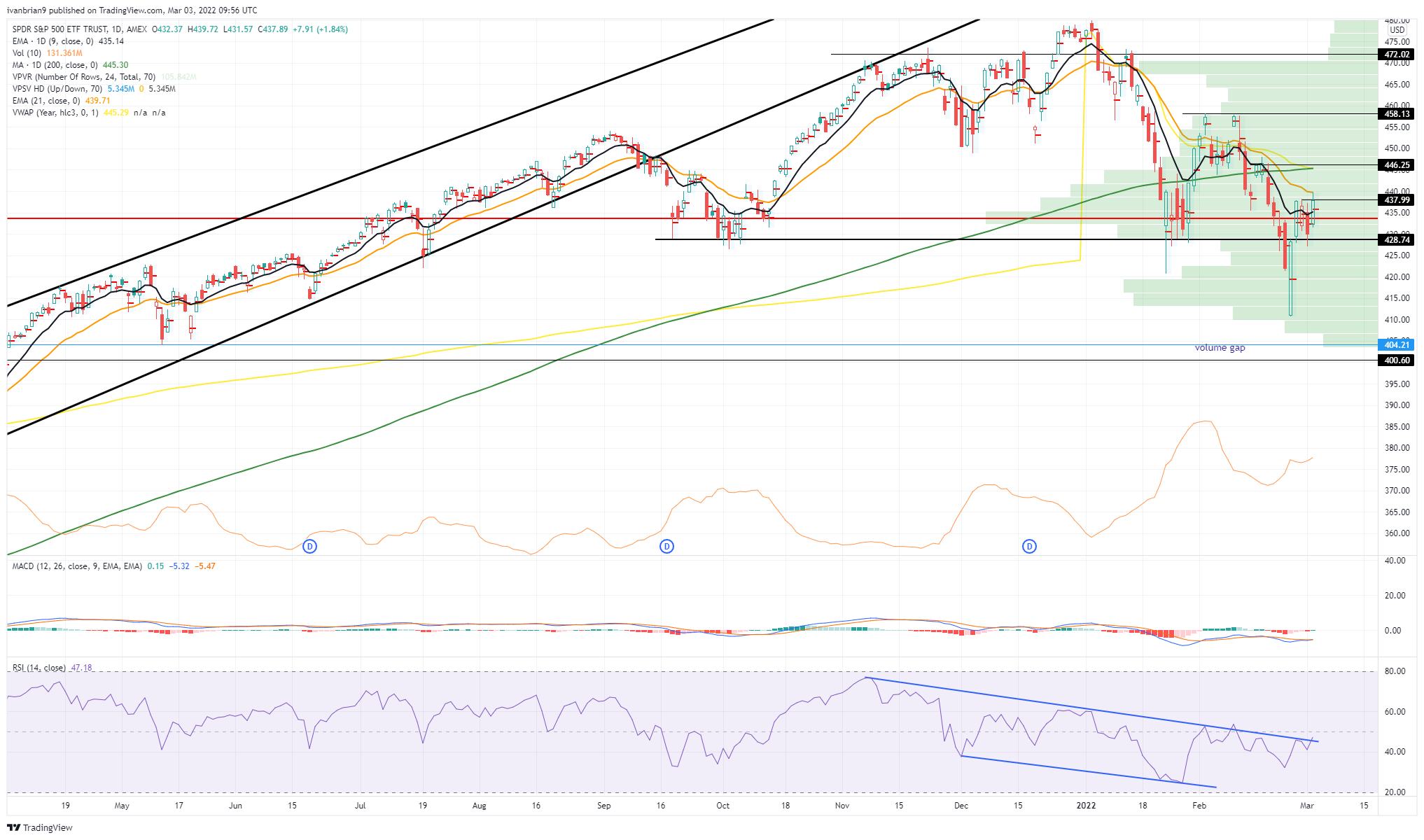Click the 'volume gap' text annotation

click(1220, 348)
